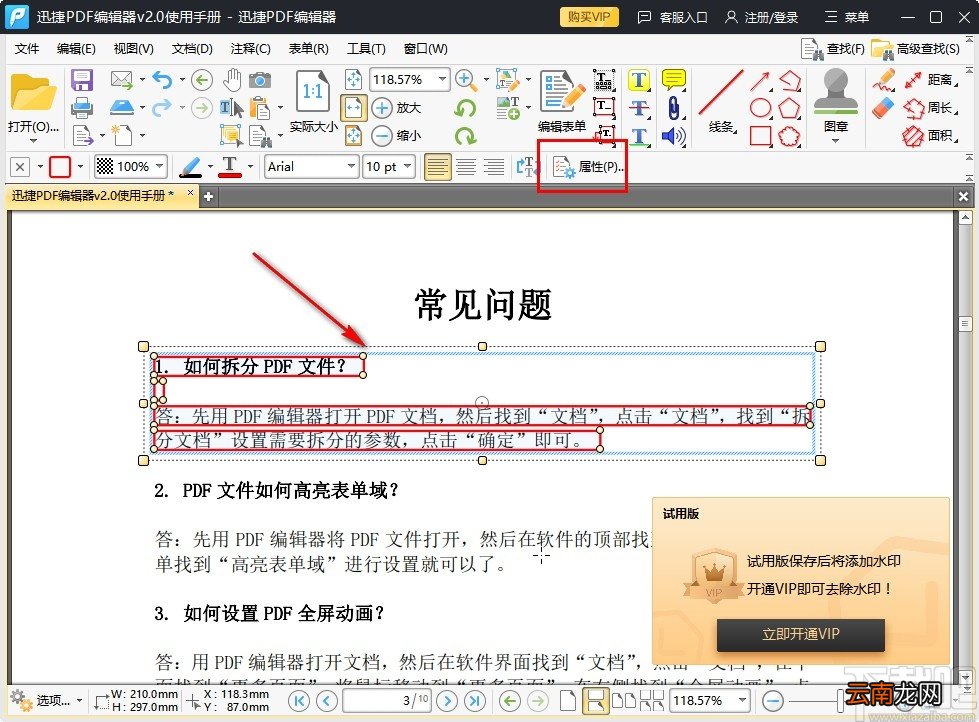
Task: Expand the stroke color dropdown arrow
Action: point(80,167)
